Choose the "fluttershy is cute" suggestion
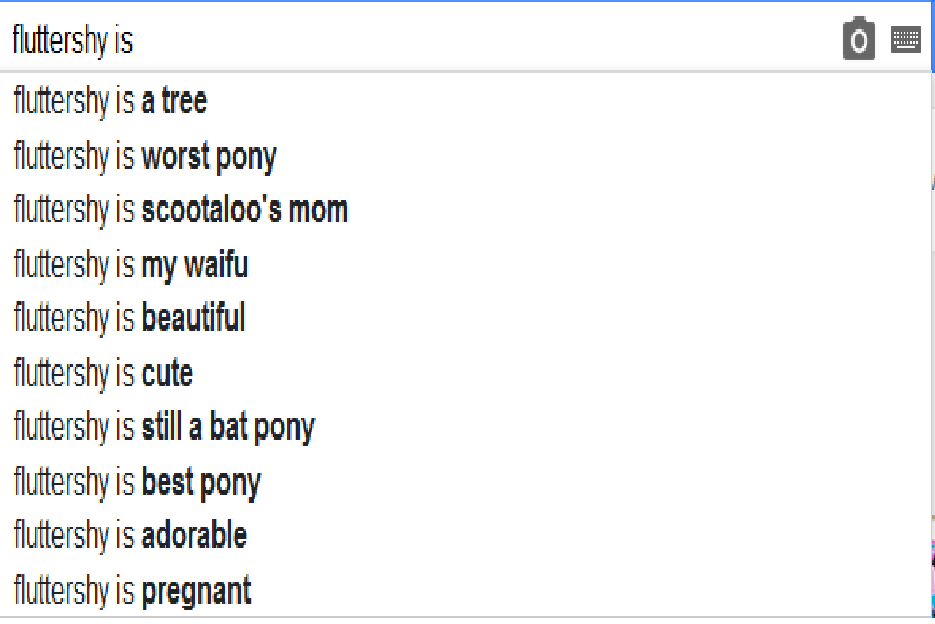The width and height of the screenshot is (935, 624). coord(103,373)
